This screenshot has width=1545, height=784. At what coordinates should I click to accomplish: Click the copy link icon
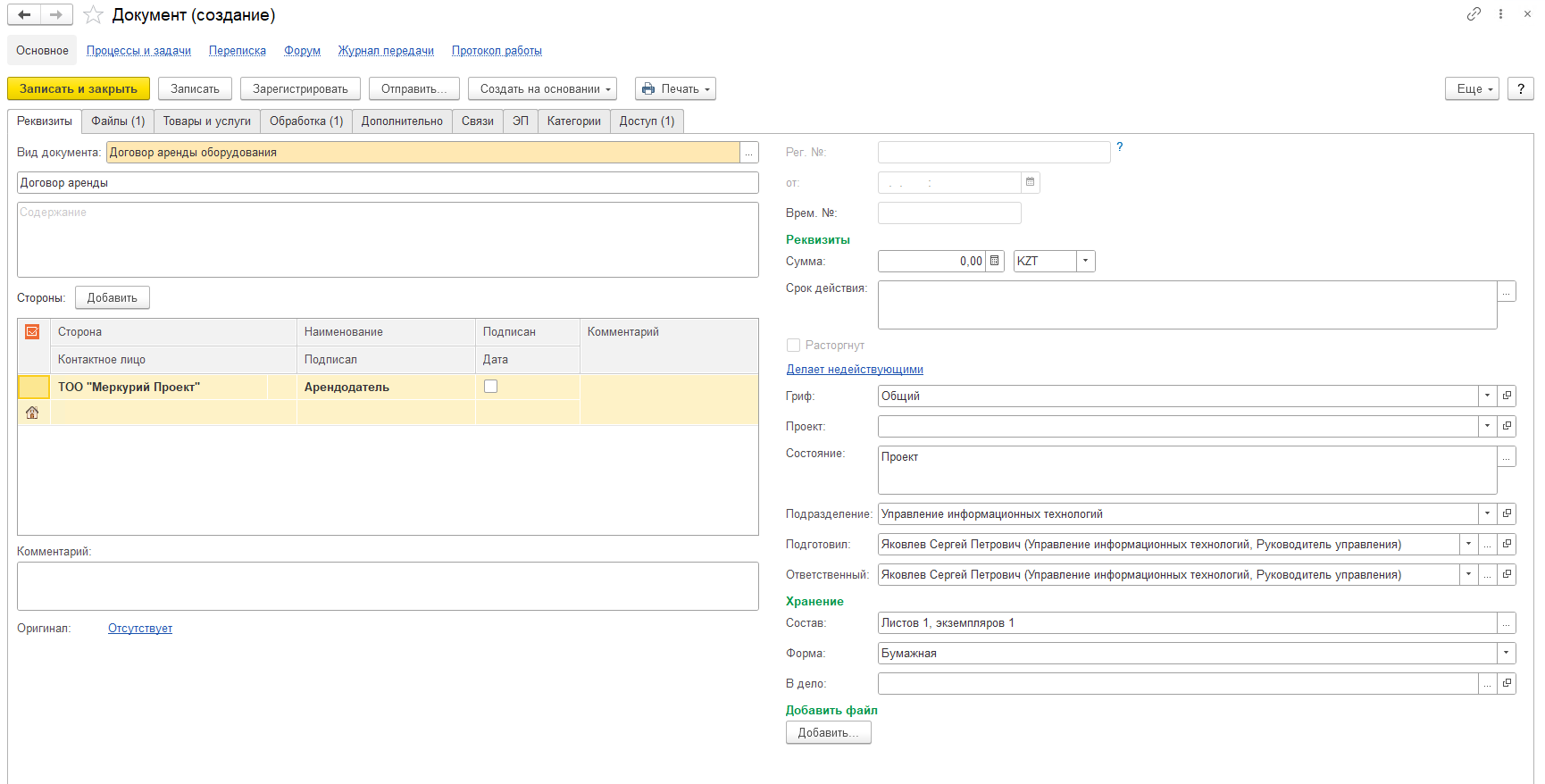[x=1474, y=14]
